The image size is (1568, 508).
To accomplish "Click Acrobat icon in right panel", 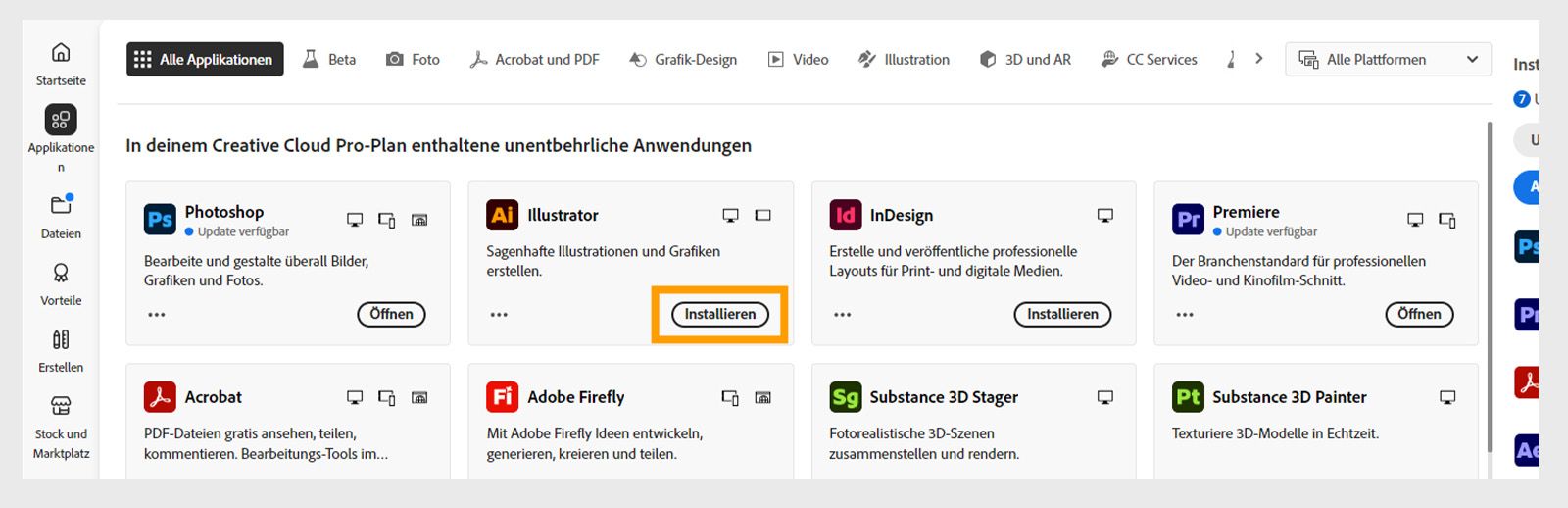I will point(1526,381).
